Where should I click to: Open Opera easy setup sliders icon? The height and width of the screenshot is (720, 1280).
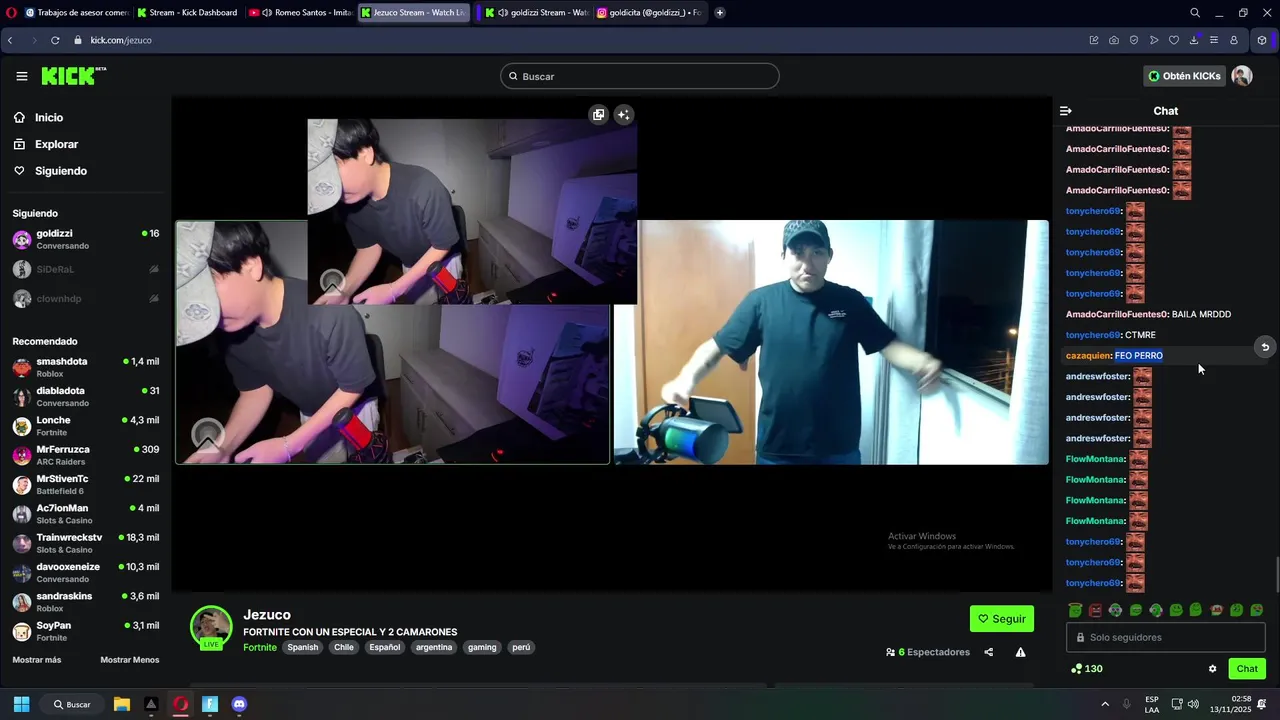(x=1214, y=40)
